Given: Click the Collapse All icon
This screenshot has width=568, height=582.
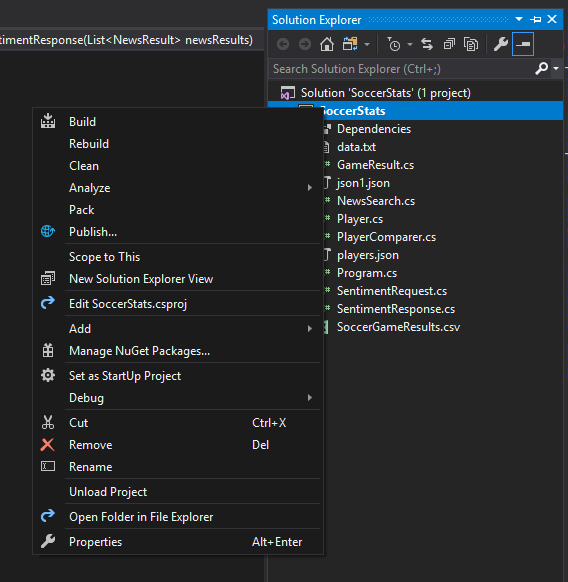Looking at the screenshot, I should point(449,45).
